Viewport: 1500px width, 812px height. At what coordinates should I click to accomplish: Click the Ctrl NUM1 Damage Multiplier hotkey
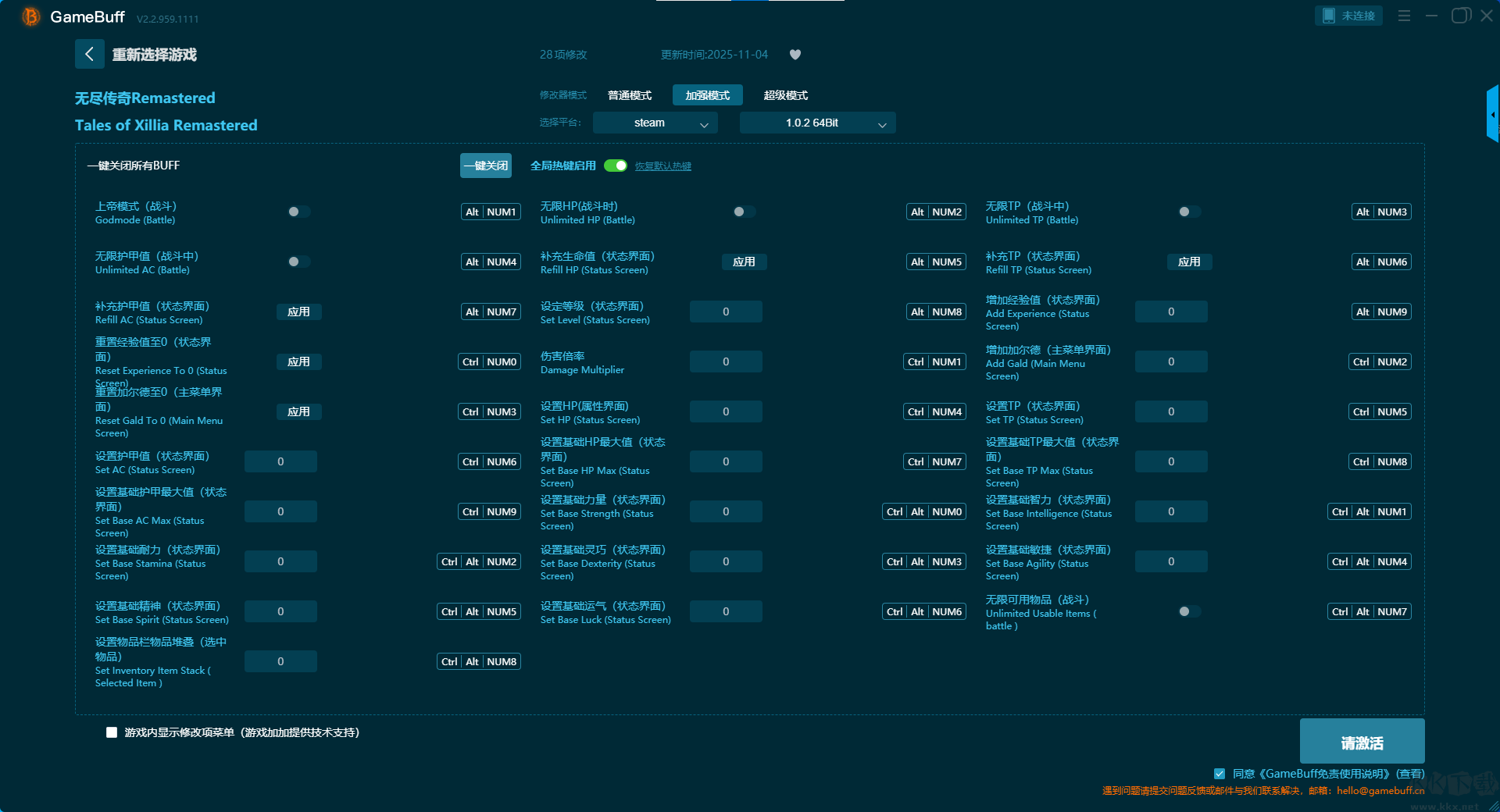(x=934, y=361)
